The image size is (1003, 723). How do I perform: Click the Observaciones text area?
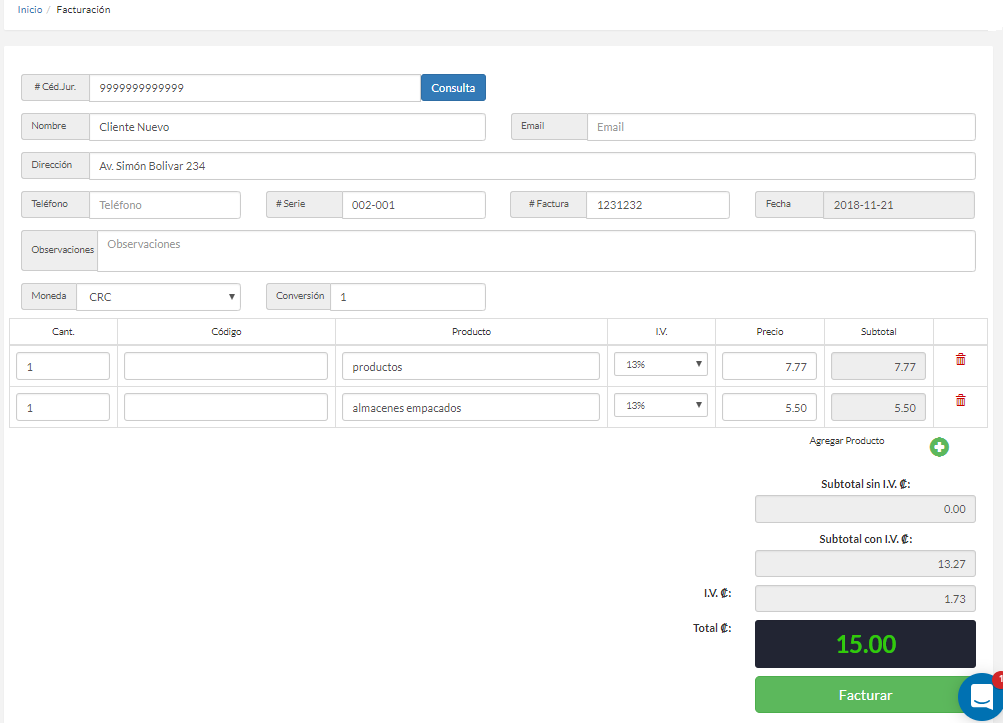[535, 251]
